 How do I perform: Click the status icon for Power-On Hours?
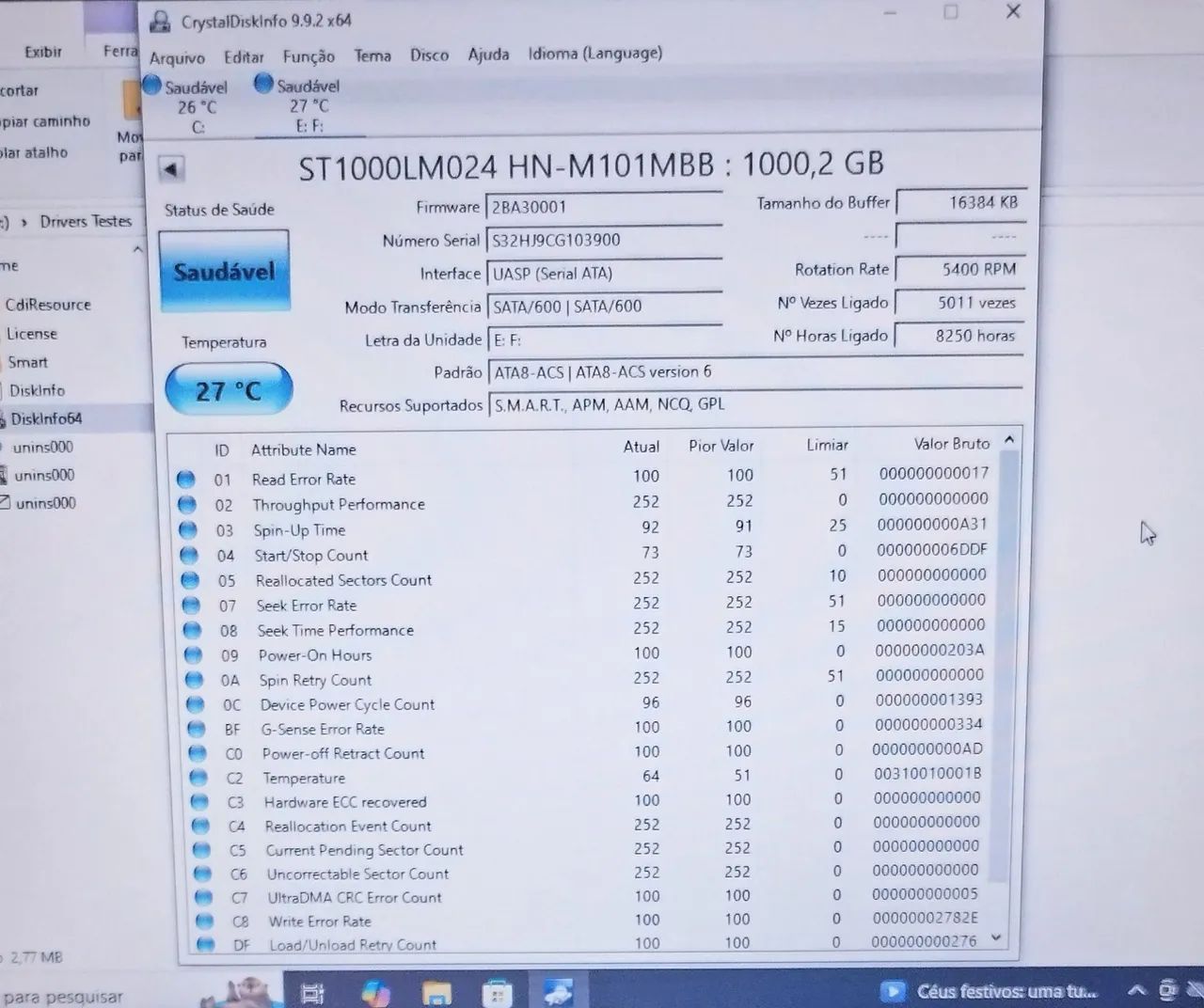click(193, 655)
